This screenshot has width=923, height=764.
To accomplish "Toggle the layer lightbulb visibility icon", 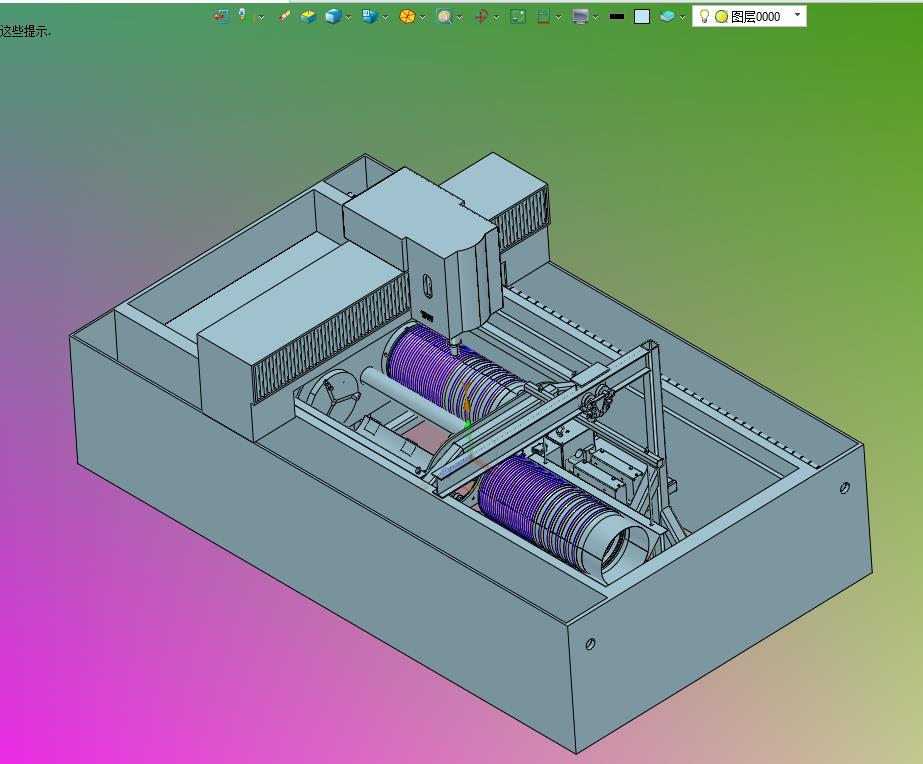I will [704, 16].
